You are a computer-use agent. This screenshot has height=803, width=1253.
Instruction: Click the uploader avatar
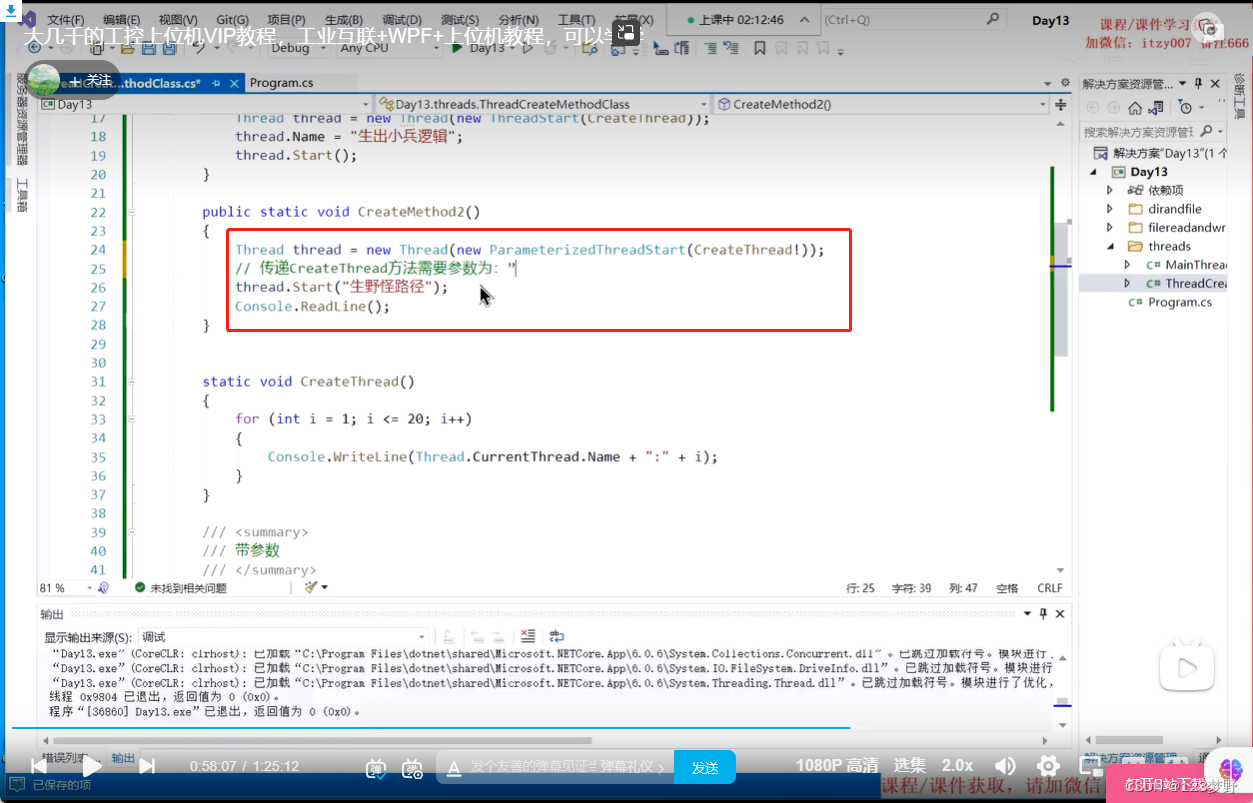44,80
